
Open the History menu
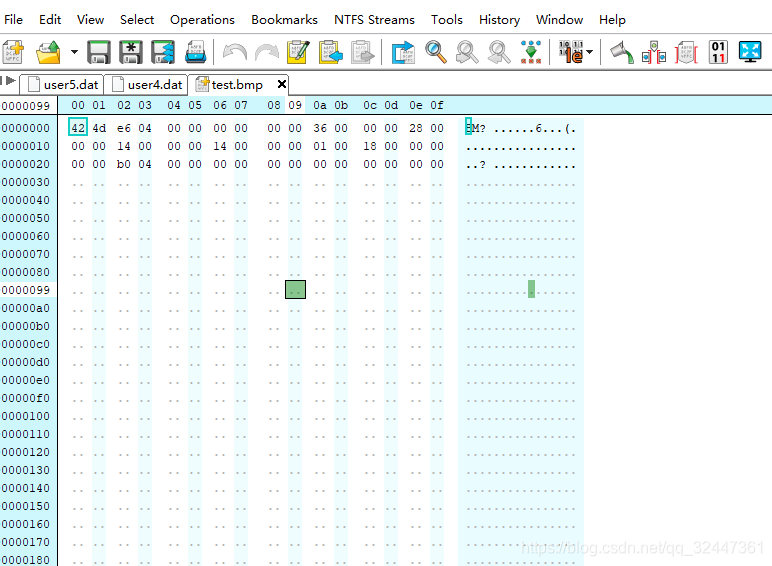pos(499,20)
